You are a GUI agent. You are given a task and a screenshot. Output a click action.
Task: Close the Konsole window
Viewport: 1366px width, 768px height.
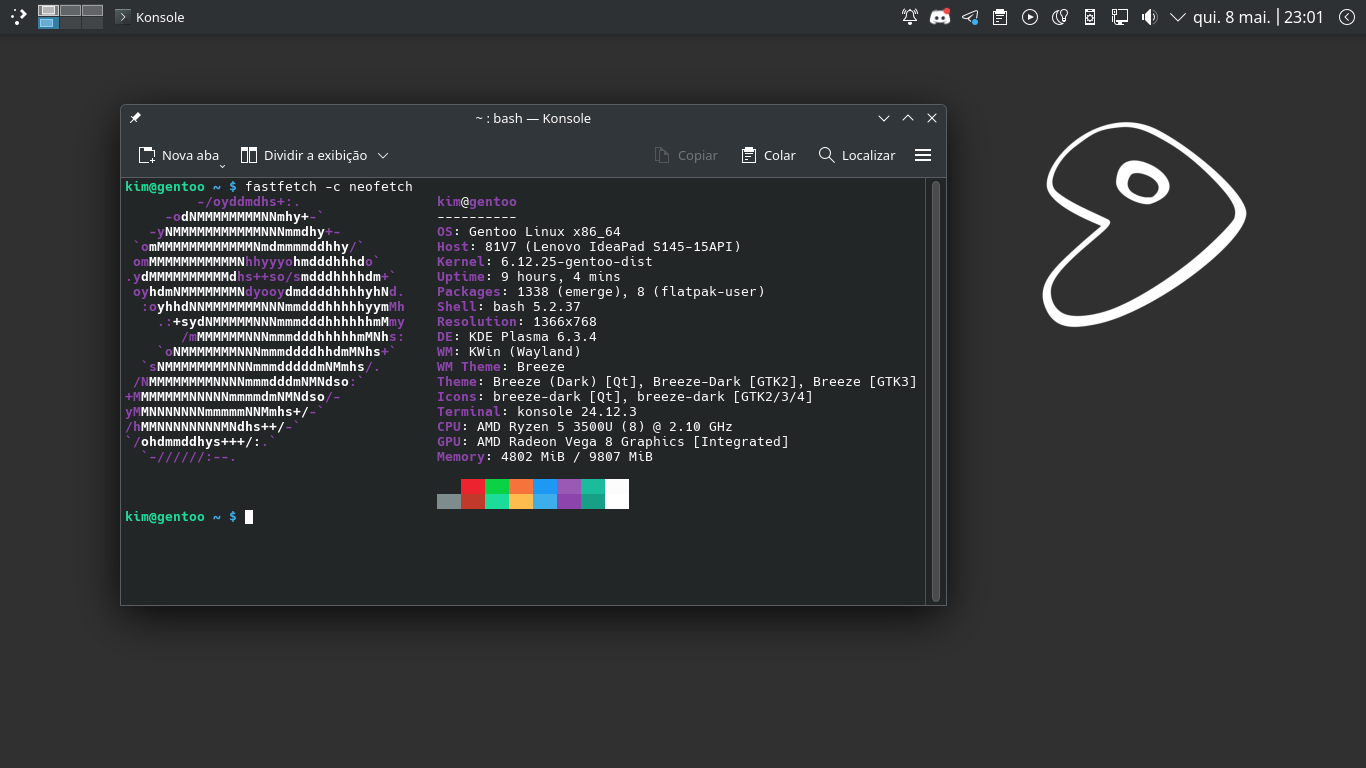pos(932,118)
